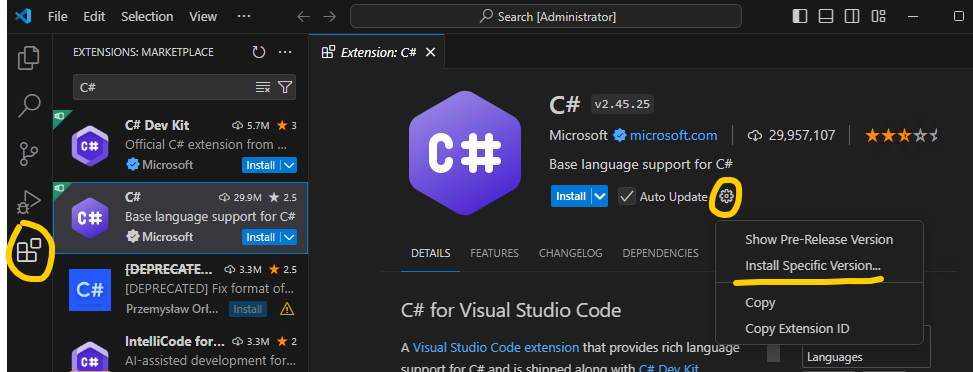Choose Install Specific Version menu entry
Screen dimensions: 973x372
813,265
